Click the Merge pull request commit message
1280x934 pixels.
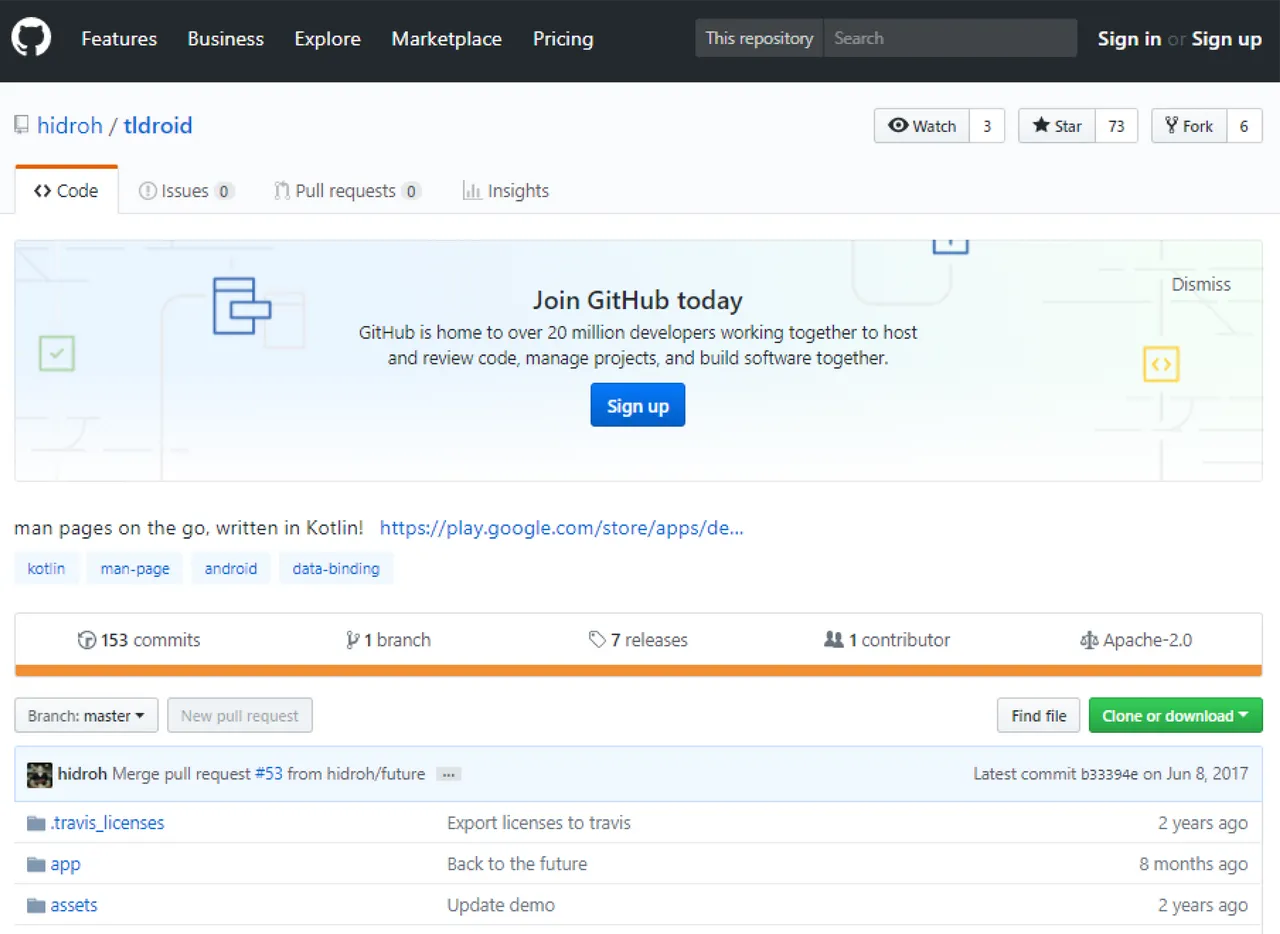point(182,774)
